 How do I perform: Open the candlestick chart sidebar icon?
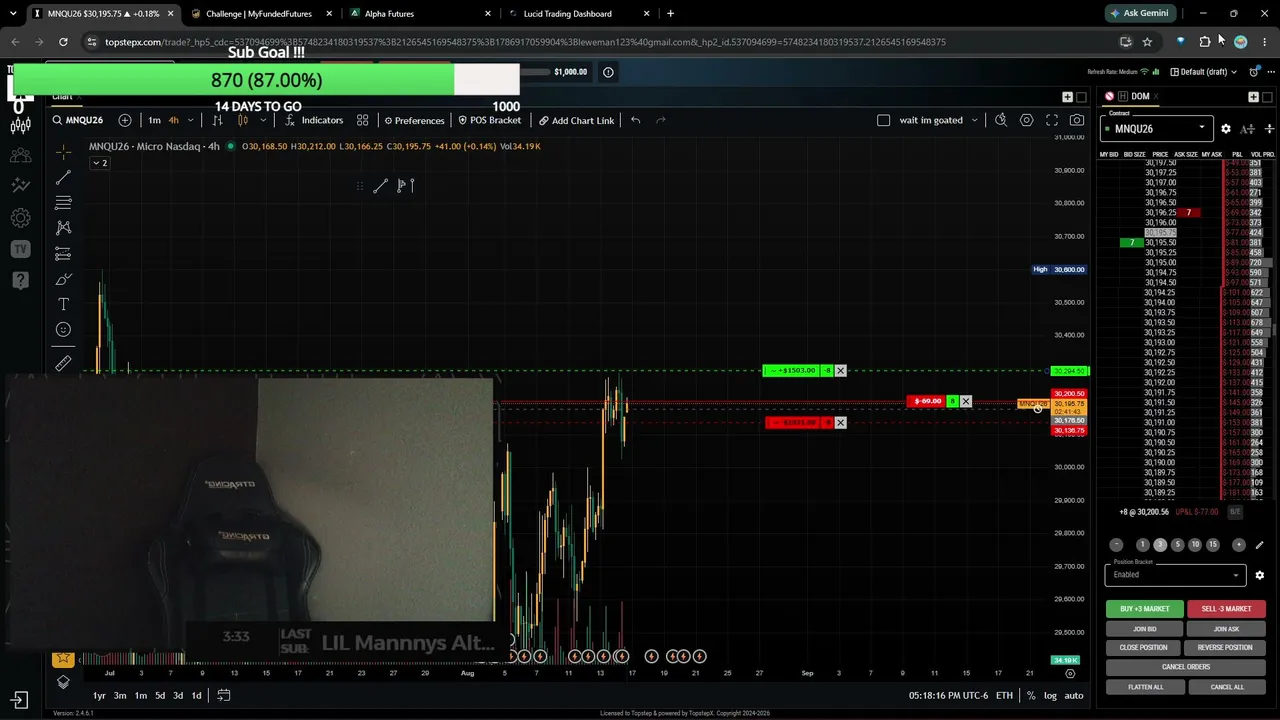tap(20, 125)
